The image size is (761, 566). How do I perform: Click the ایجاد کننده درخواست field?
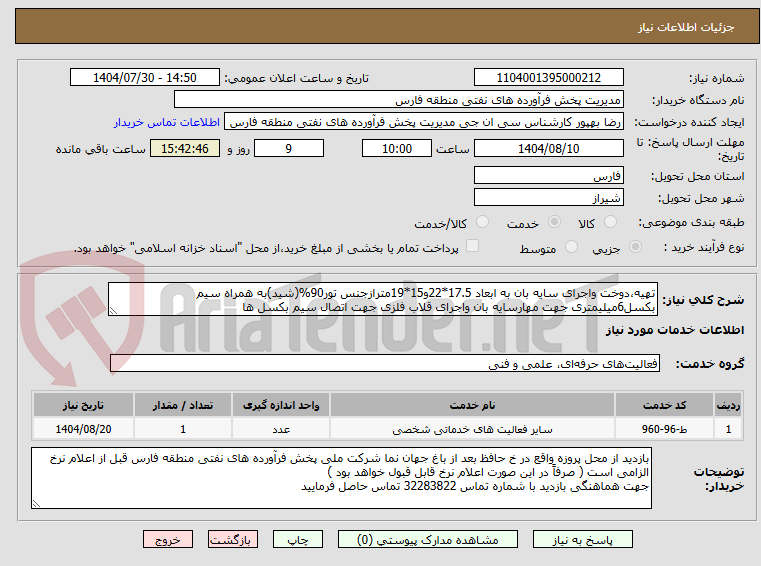pos(424,122)
